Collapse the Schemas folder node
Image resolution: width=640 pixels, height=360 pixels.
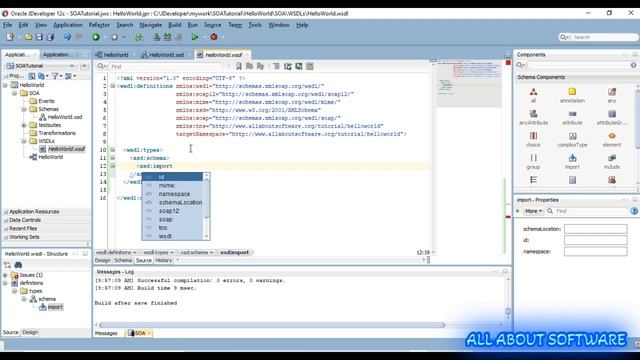click(24, 109)
